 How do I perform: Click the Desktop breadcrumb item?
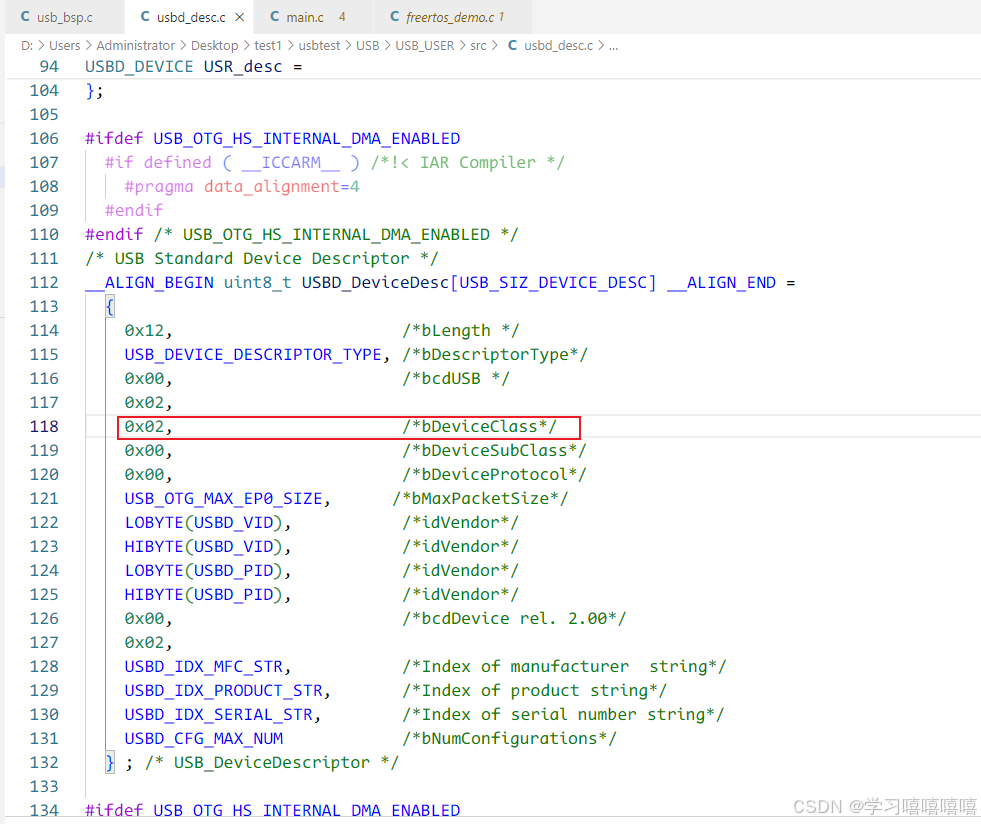pyautogui.click(x=214, y=45)
